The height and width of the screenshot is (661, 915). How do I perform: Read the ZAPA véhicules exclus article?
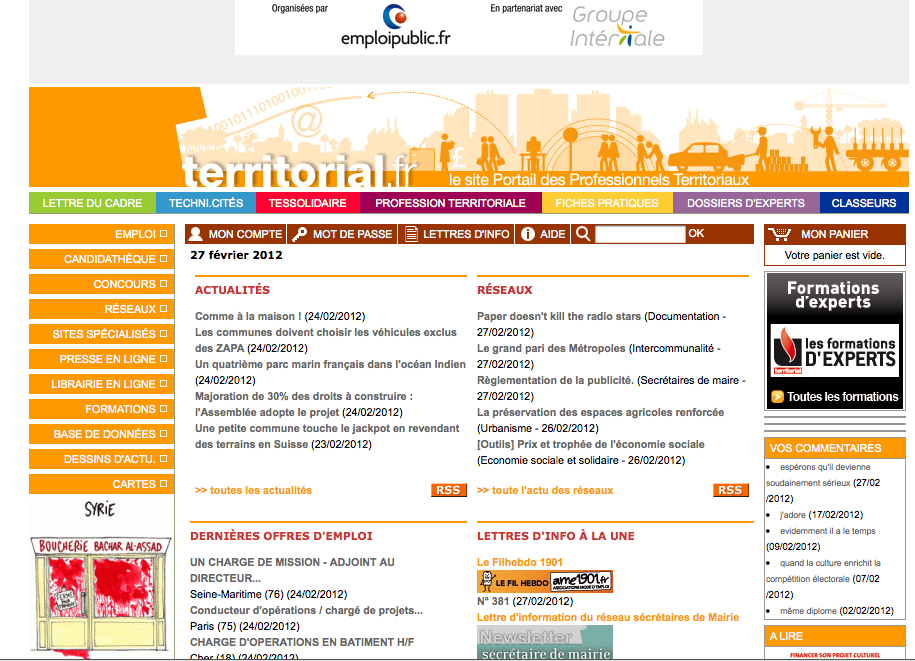point(326,340)
